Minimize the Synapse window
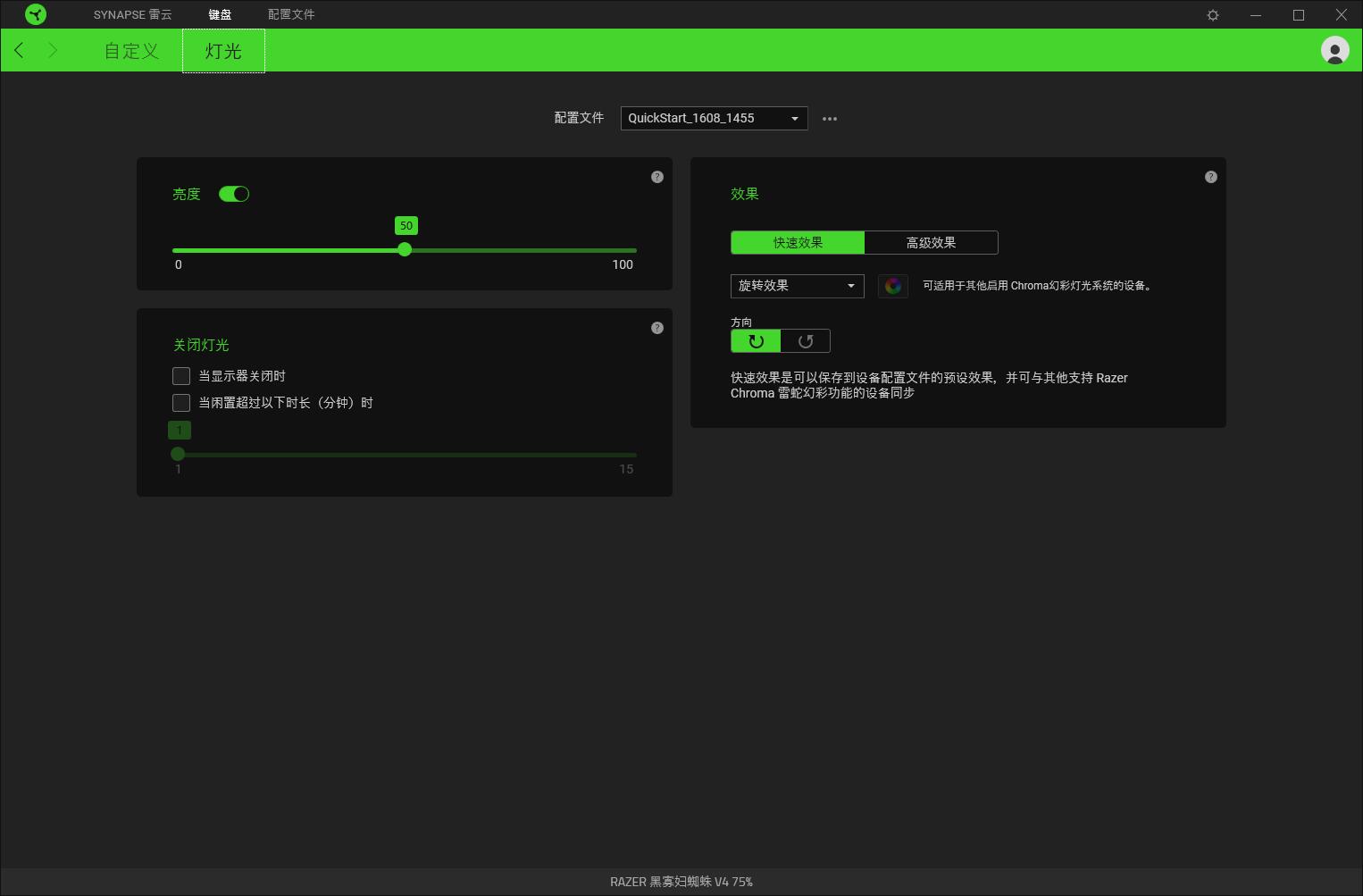The height and width of the screenshot is (896, 1363). [1256, 15]
